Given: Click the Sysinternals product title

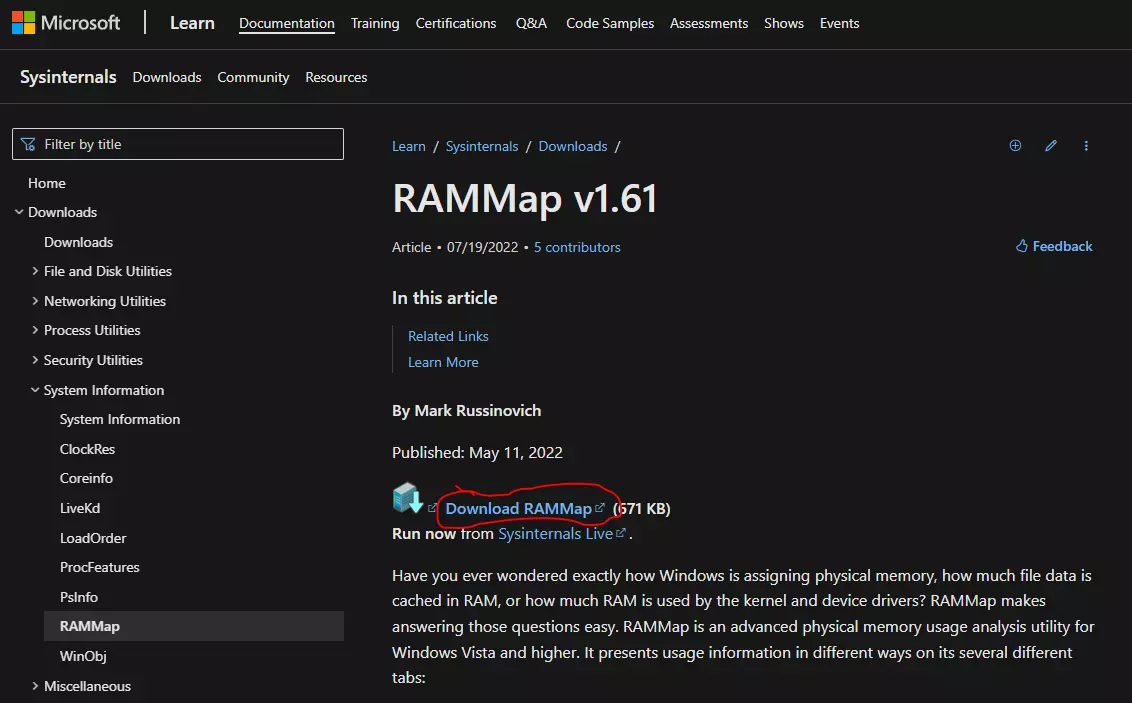Looking at the screenshot, I should 68,77.
